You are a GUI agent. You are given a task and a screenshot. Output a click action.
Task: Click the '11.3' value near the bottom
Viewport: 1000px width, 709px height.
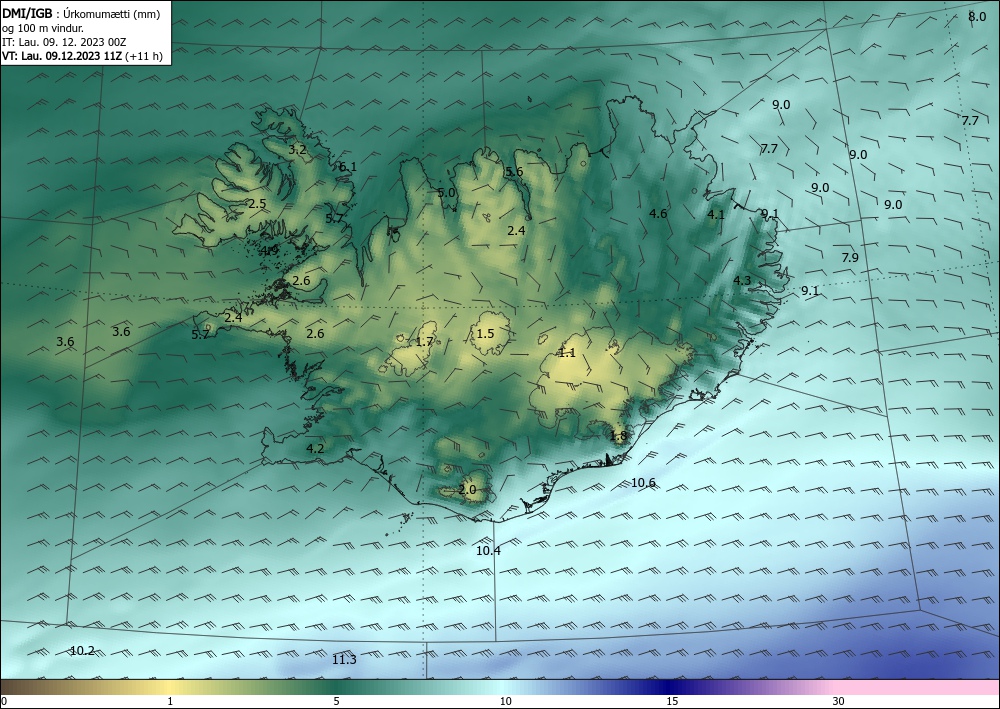pos(344,660)
